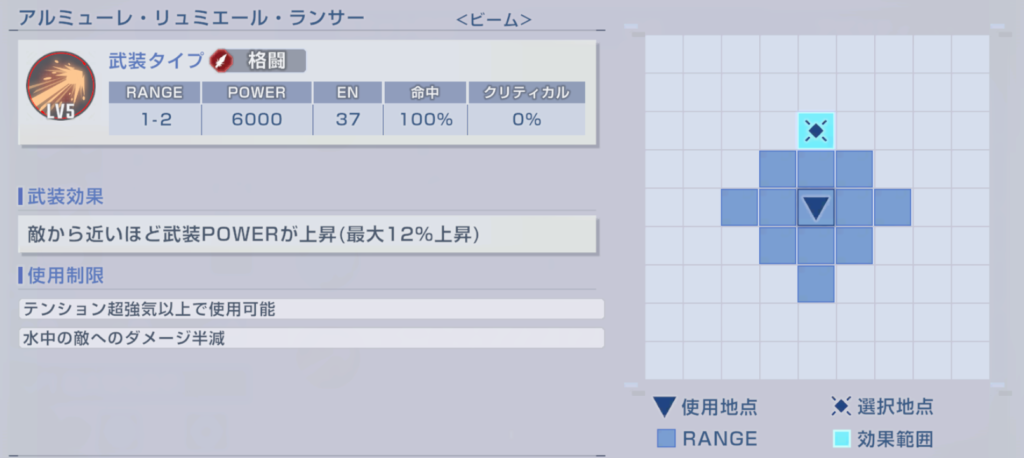Click the 水中 damage halved restriction row
Image resolution: width=1024 pixels, height=458 pixels.
pos(310,338)
